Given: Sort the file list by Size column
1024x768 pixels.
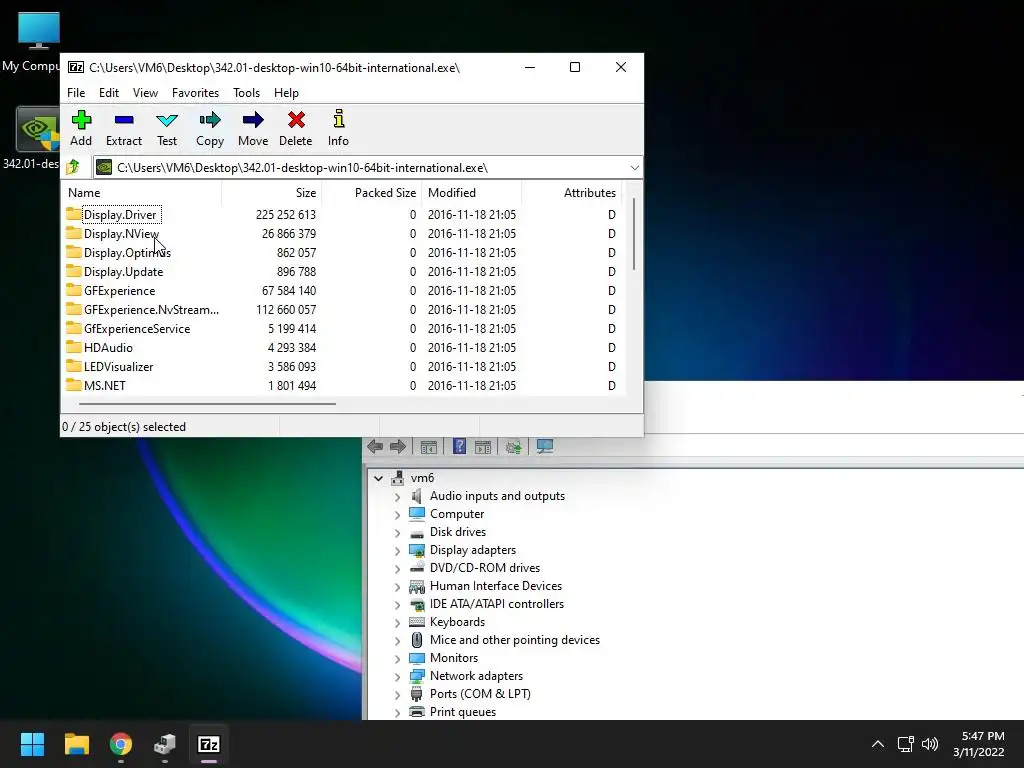Looking at the screenshot, I should (x=272, y=193).
